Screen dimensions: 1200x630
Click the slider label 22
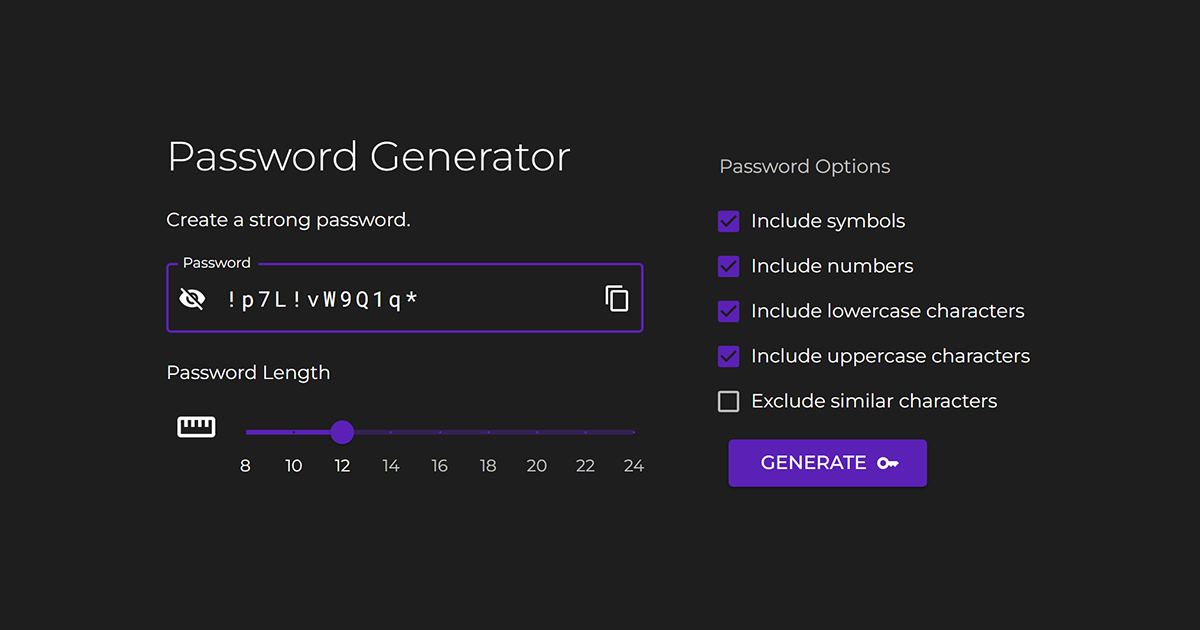tap(585, 466)
